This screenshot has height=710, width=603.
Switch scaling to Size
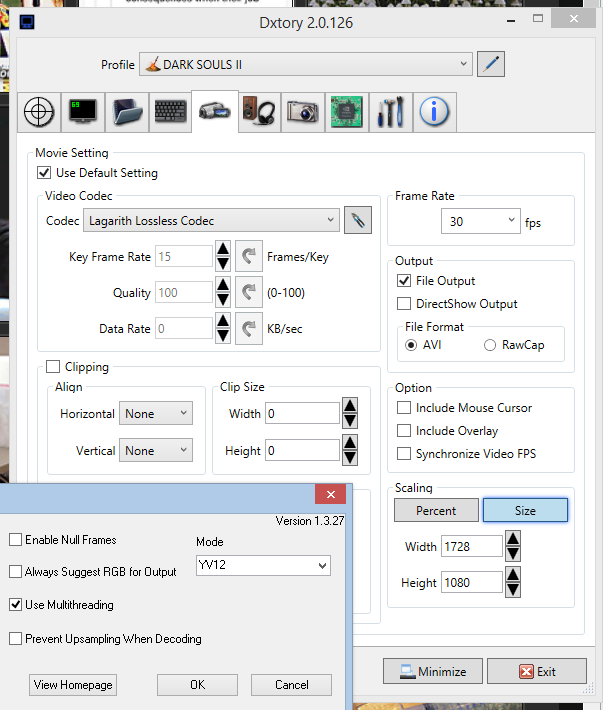click(525, 510)
